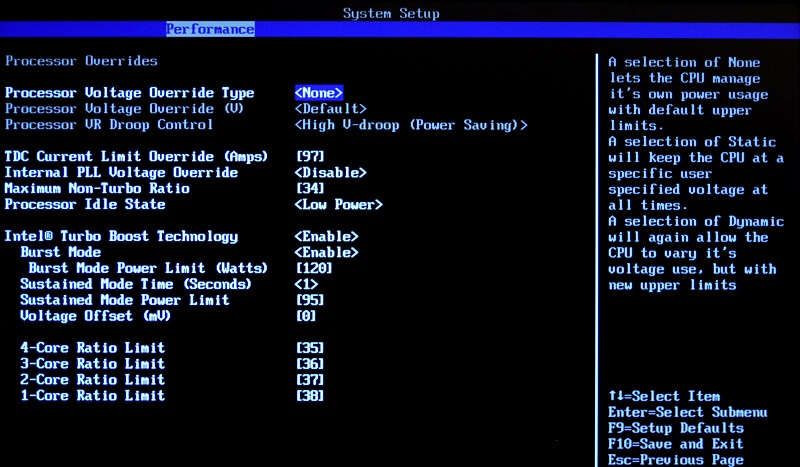Open Processor Voltage Override (V) Default value
Image resolution: width=800 pixels, height=467 pixels.
(x=330, y=109)
